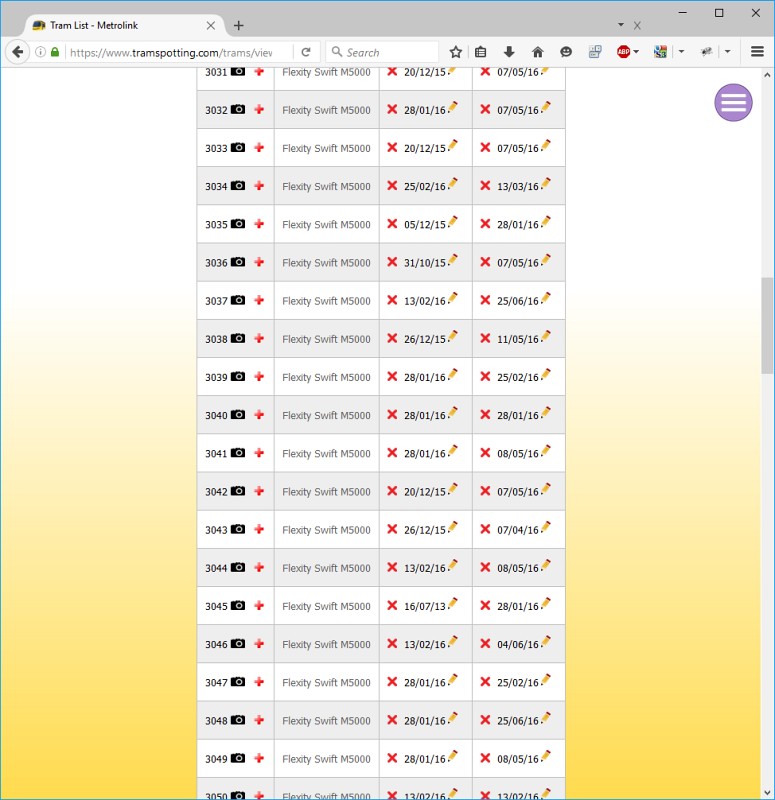Open the camera icon for tram 3036
775x800 pixels.
pyautogui.click(x=238, y=262)
